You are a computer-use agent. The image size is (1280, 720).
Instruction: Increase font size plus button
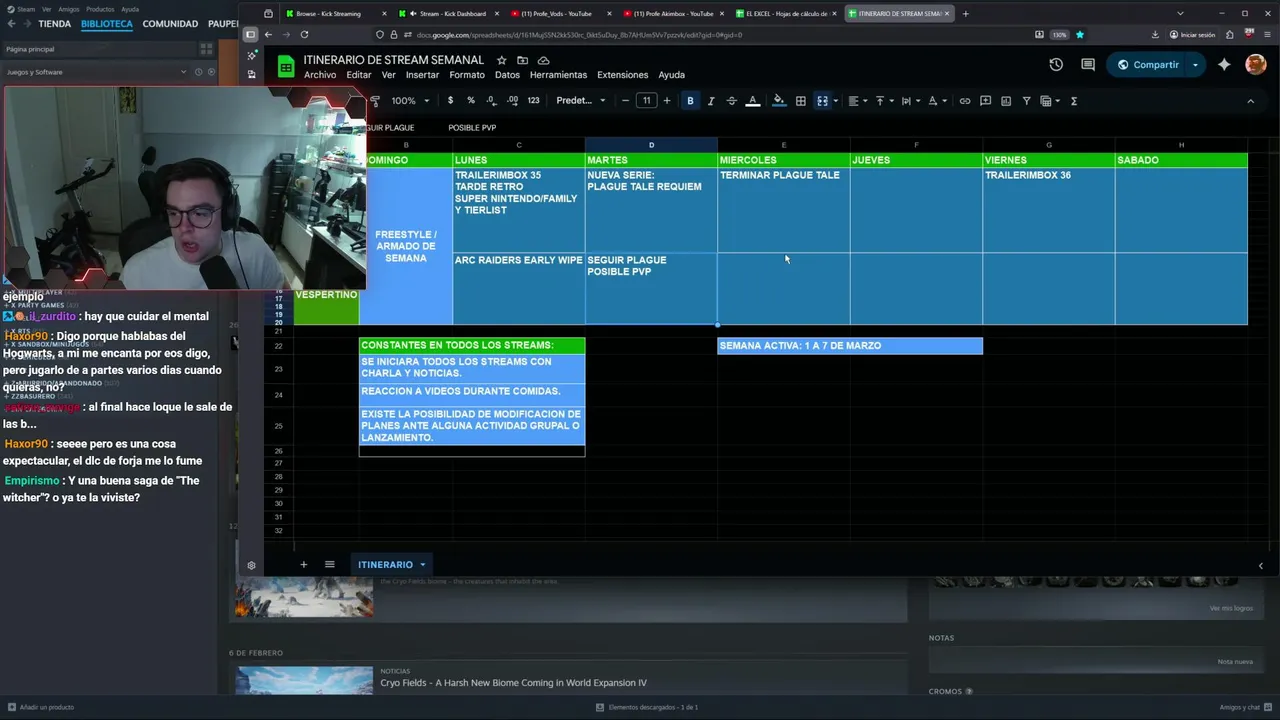tap(667, 101)
